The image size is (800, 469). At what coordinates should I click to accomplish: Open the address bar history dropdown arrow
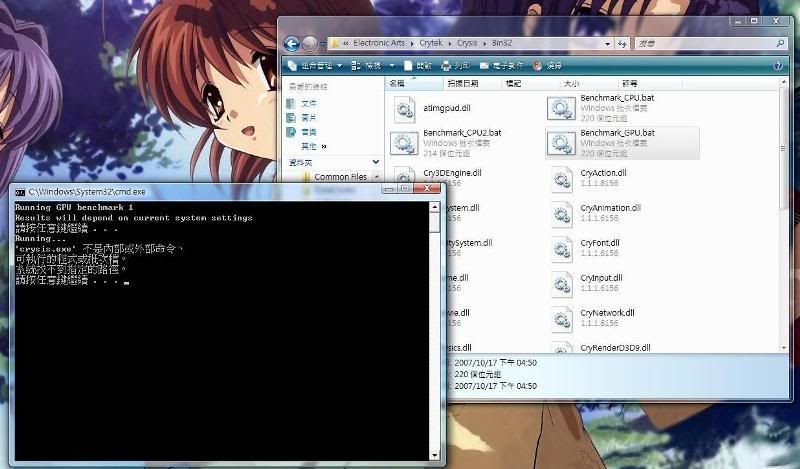coord(608,44)
